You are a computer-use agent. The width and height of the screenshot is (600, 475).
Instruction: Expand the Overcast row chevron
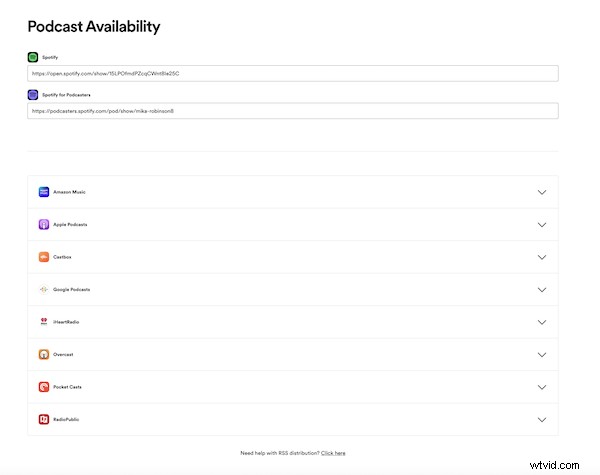[x=542, y=354]
